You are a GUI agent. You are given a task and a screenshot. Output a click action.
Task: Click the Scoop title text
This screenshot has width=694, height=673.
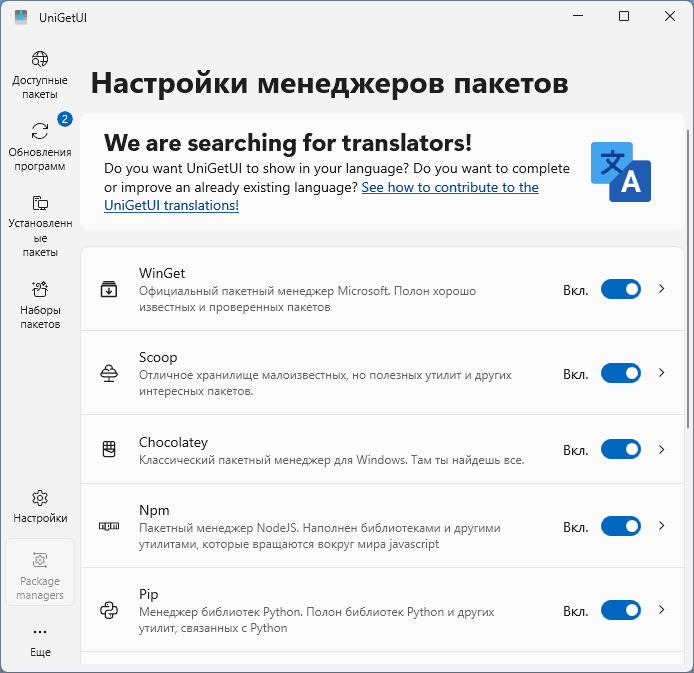click(x=158, y=357)
